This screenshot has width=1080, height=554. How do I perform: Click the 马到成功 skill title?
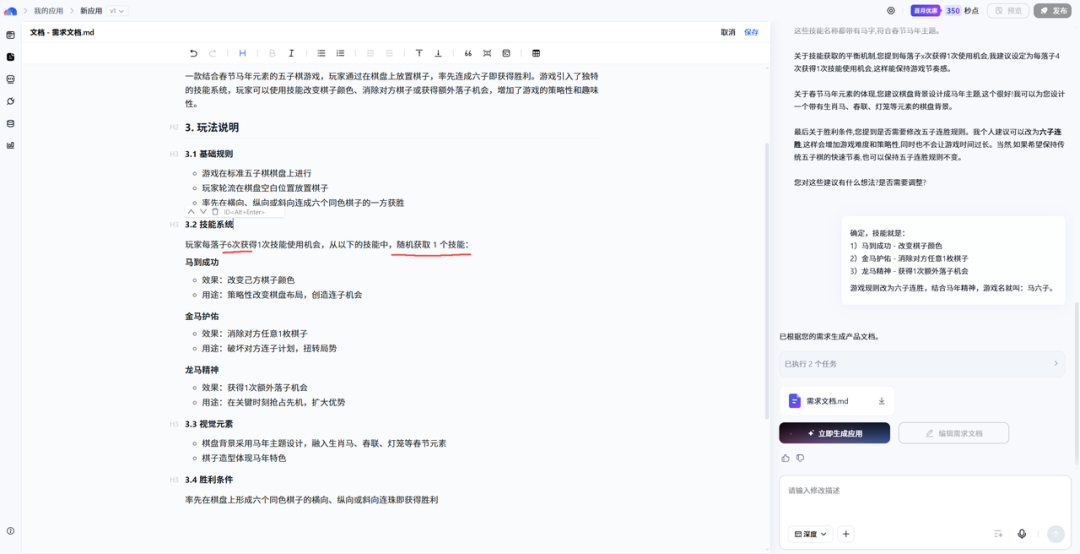point(202,263)
